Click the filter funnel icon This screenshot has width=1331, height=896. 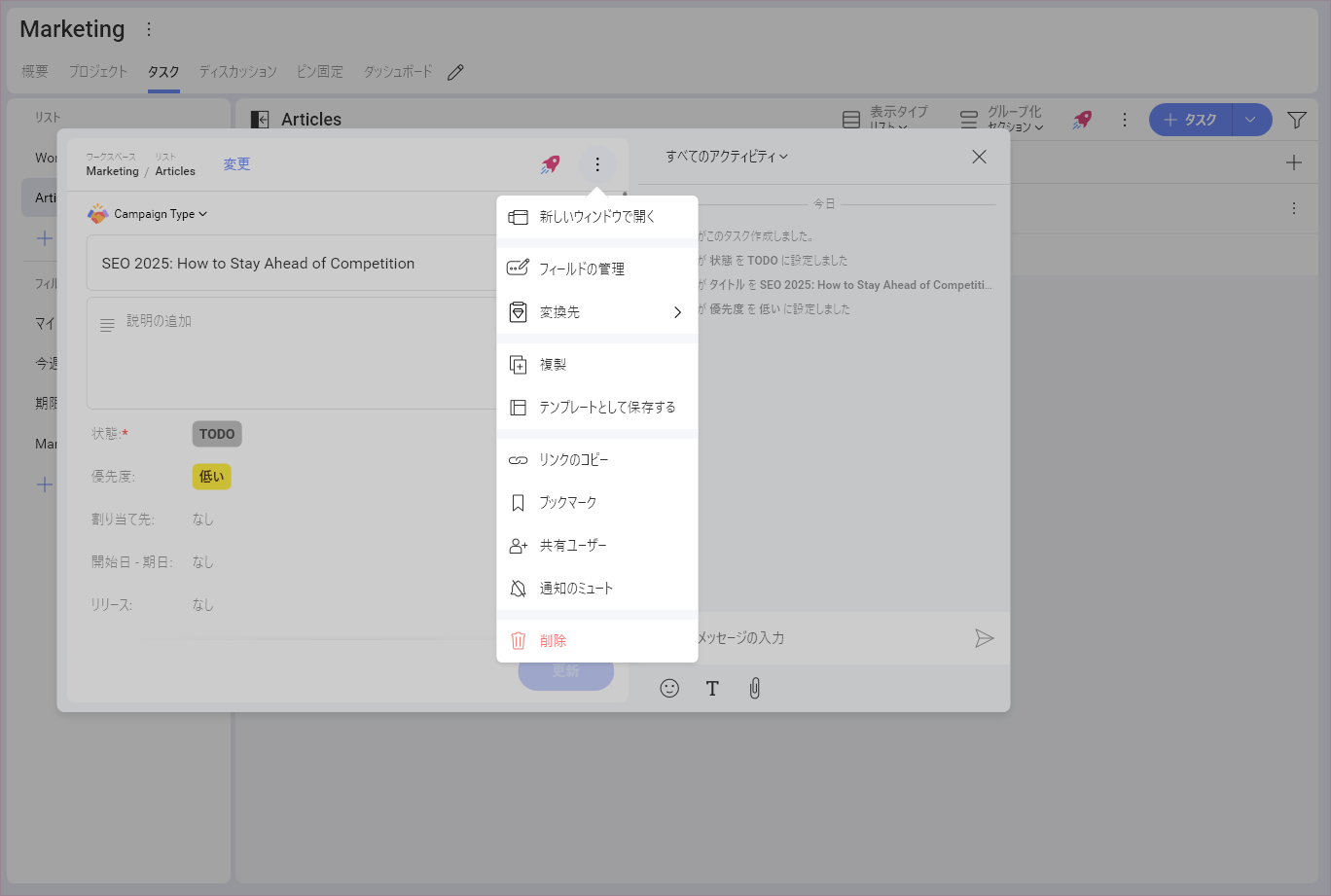click(x=1297, y=120)
